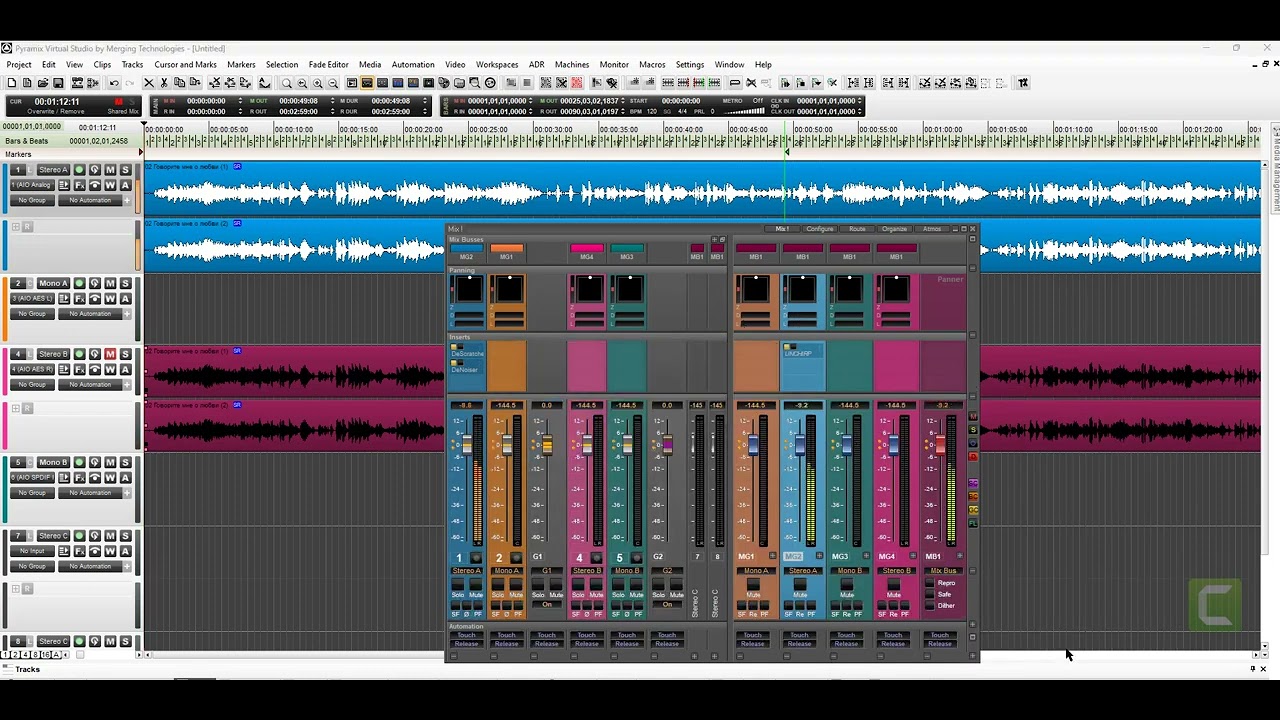Image resolution: width=1280 pixels, height=720 pixels.
Task: Click the Organize button in the mixer header
Action: (894, 229)
